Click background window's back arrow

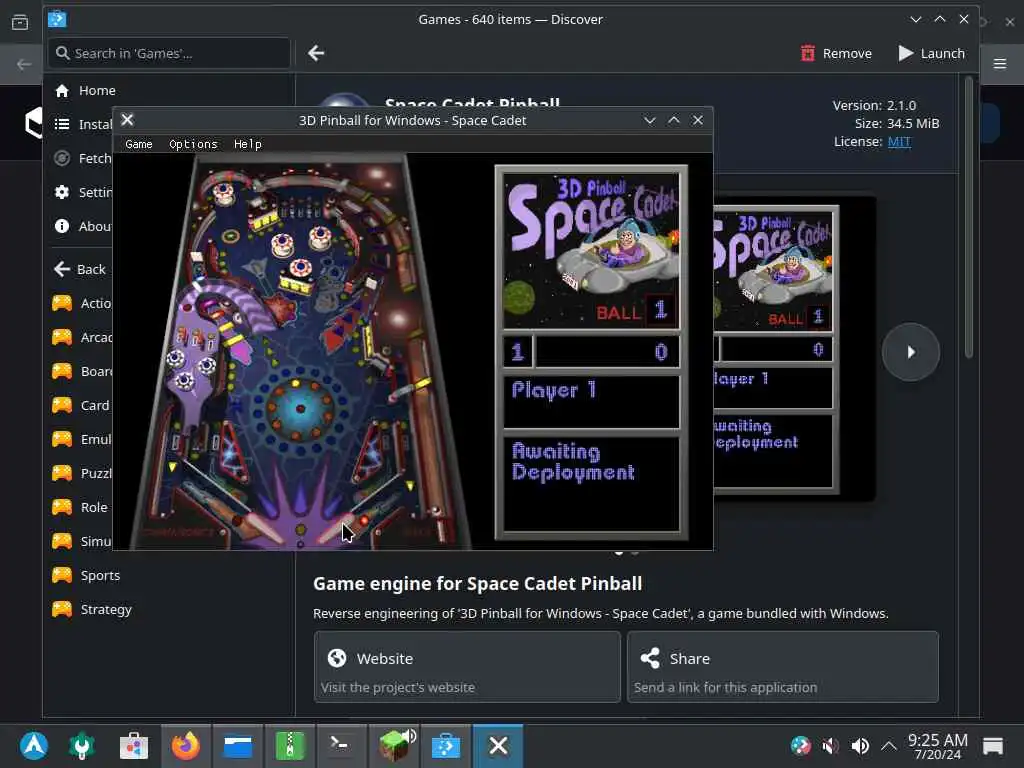(24, 64)
